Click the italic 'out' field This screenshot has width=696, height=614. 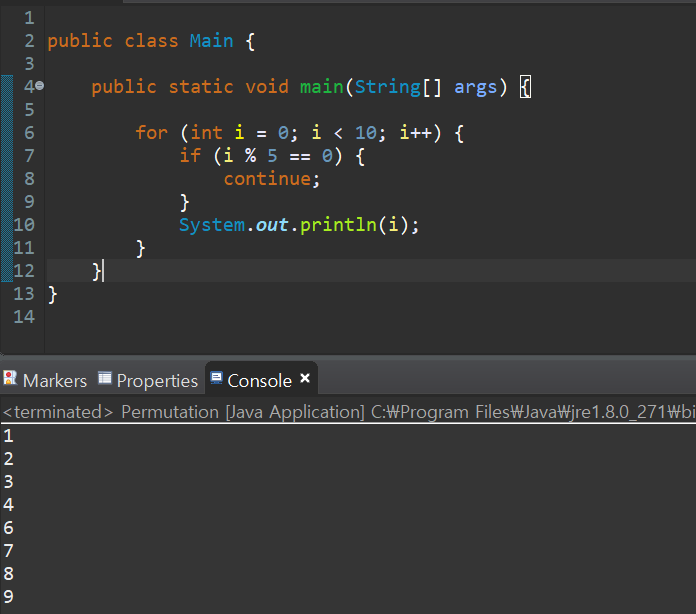(x=272, y=225)
